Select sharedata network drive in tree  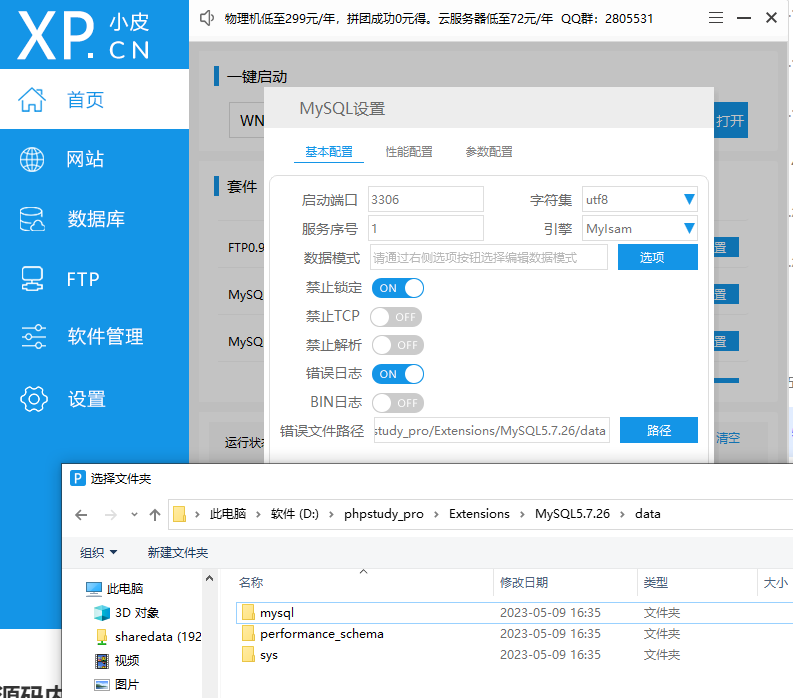tap(149, 636)
